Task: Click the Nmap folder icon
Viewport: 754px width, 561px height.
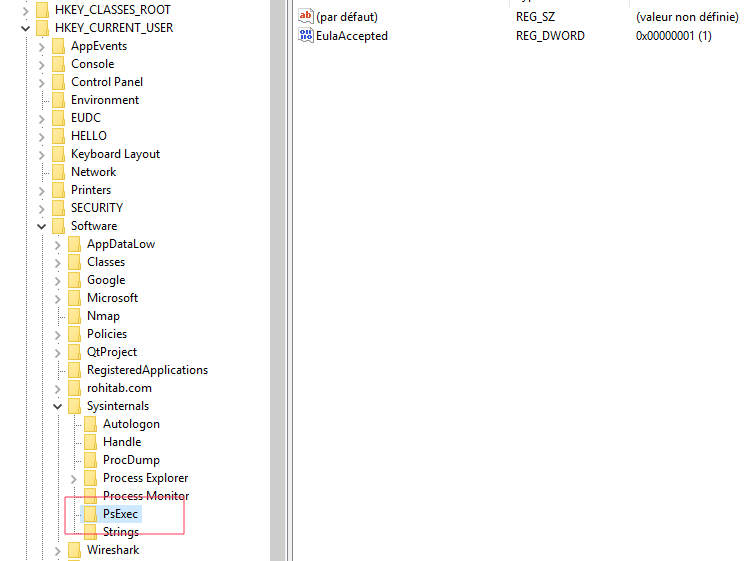Action: (75, 316)
